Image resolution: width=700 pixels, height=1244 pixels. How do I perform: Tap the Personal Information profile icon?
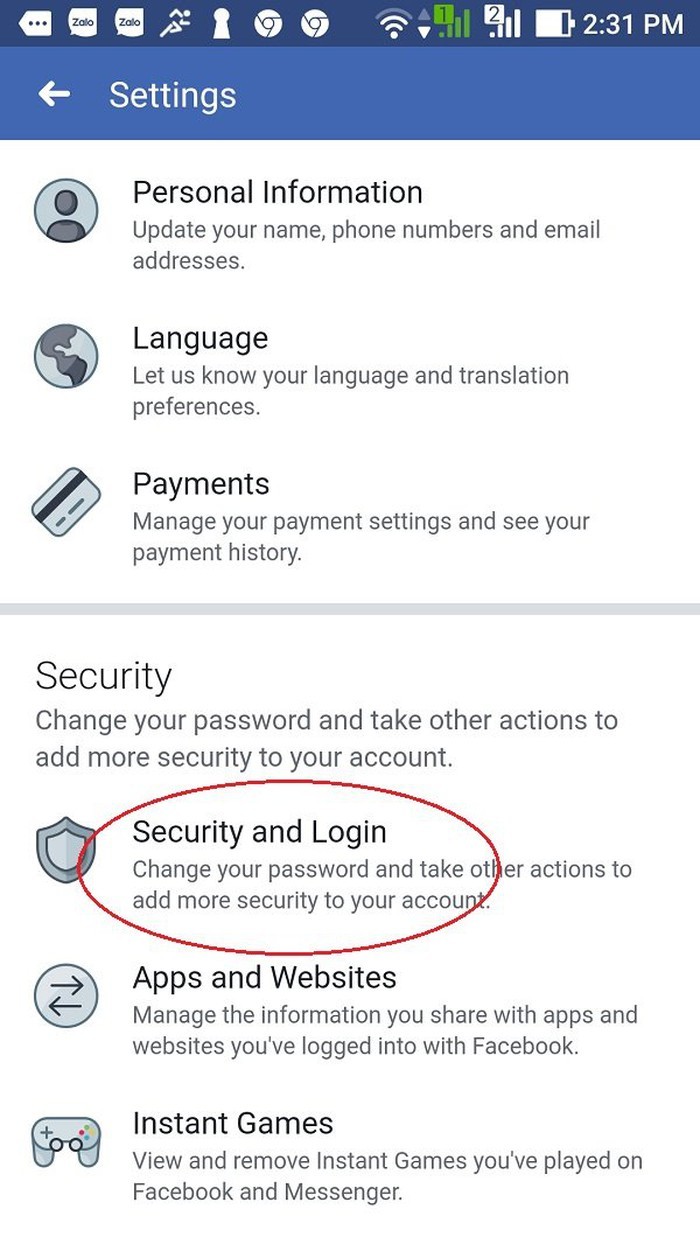66,212
